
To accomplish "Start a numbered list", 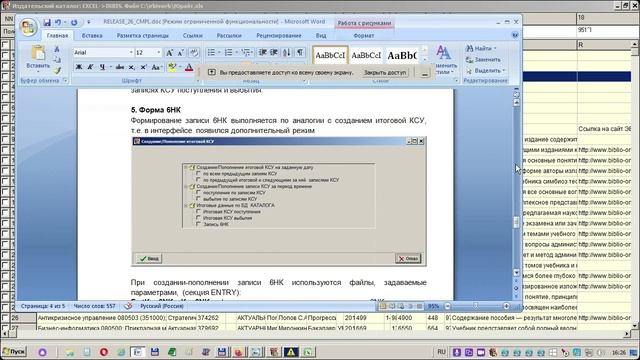I will click(229, 52).
